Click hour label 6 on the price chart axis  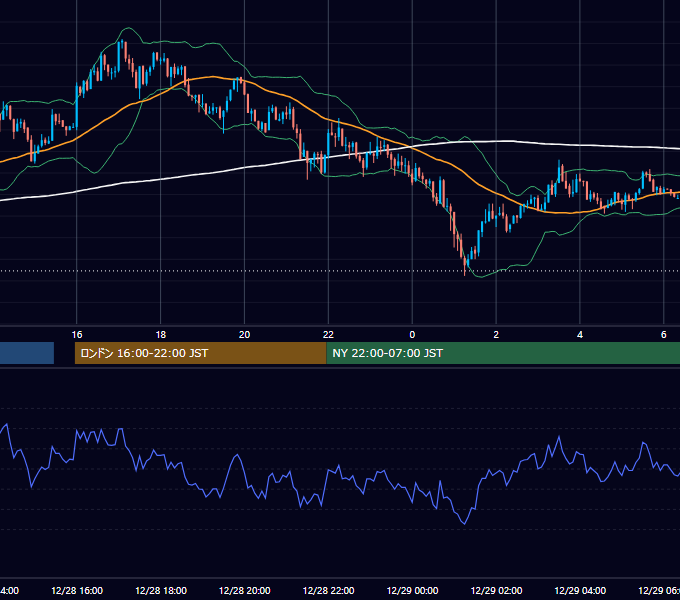pyautogui.click(x=664, y=335)
